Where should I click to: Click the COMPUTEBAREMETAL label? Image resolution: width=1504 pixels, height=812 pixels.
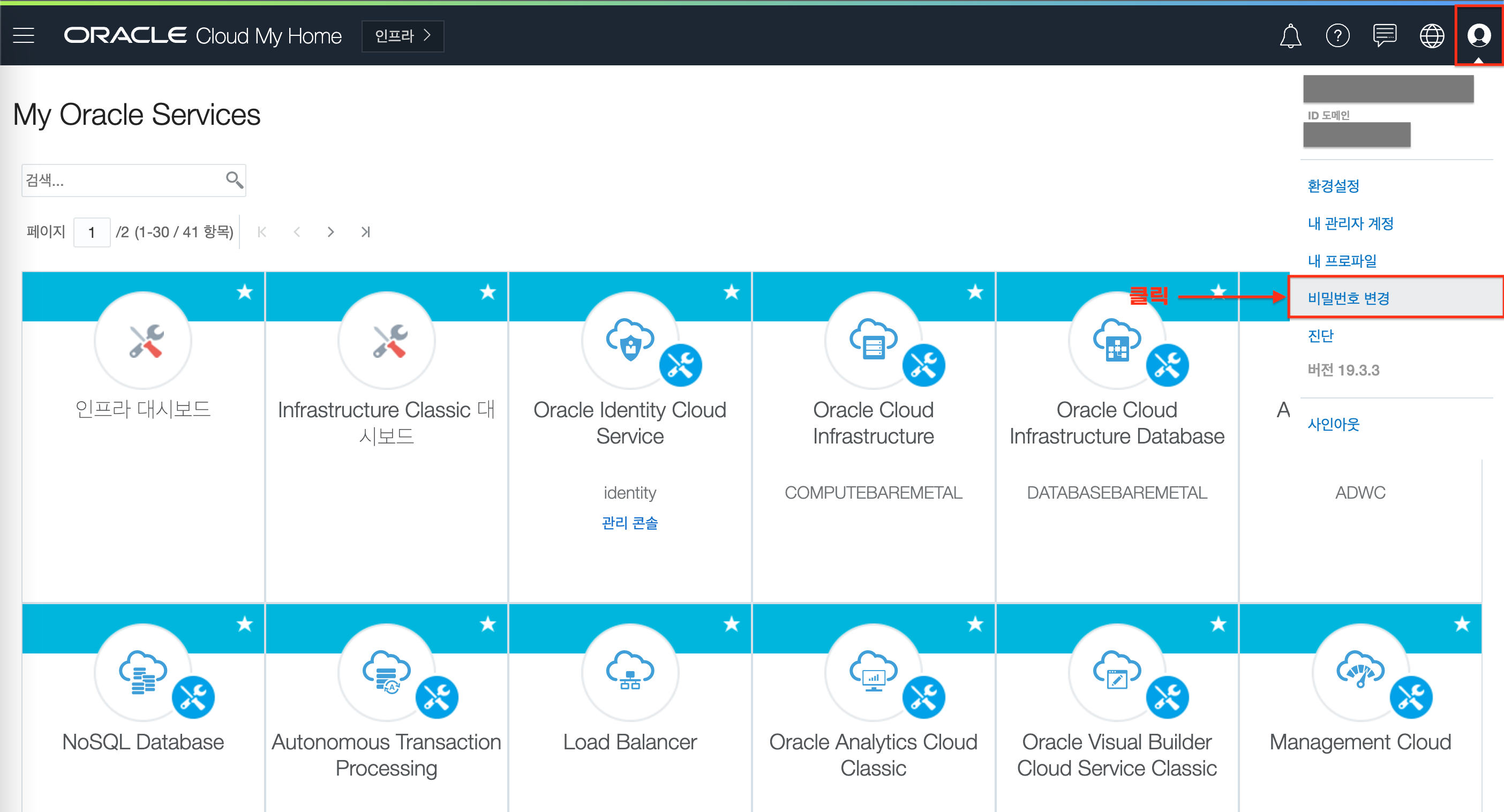(874, 492)
